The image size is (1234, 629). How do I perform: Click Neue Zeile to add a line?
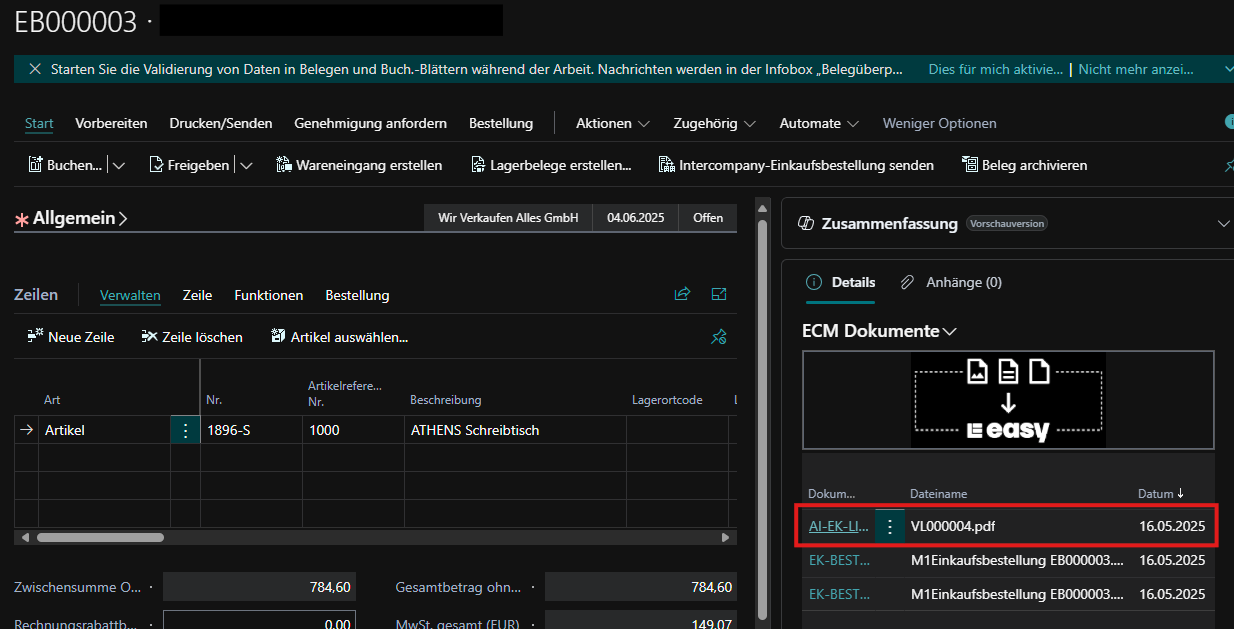tap(70, 337)
